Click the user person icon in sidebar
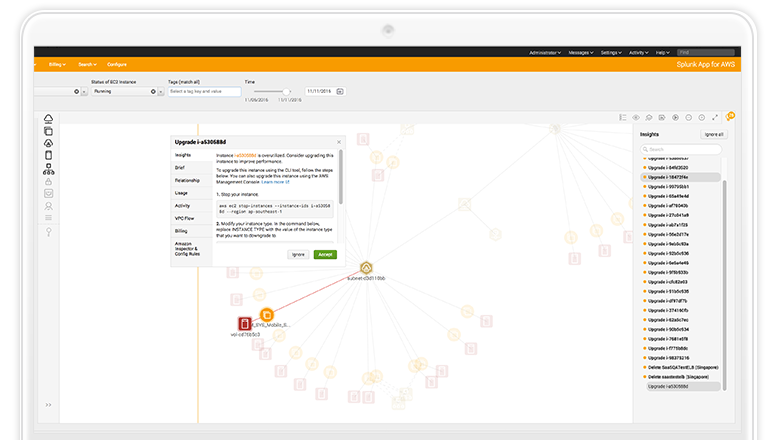Screen dimensions: 770x440 click(x=48, y=206)
